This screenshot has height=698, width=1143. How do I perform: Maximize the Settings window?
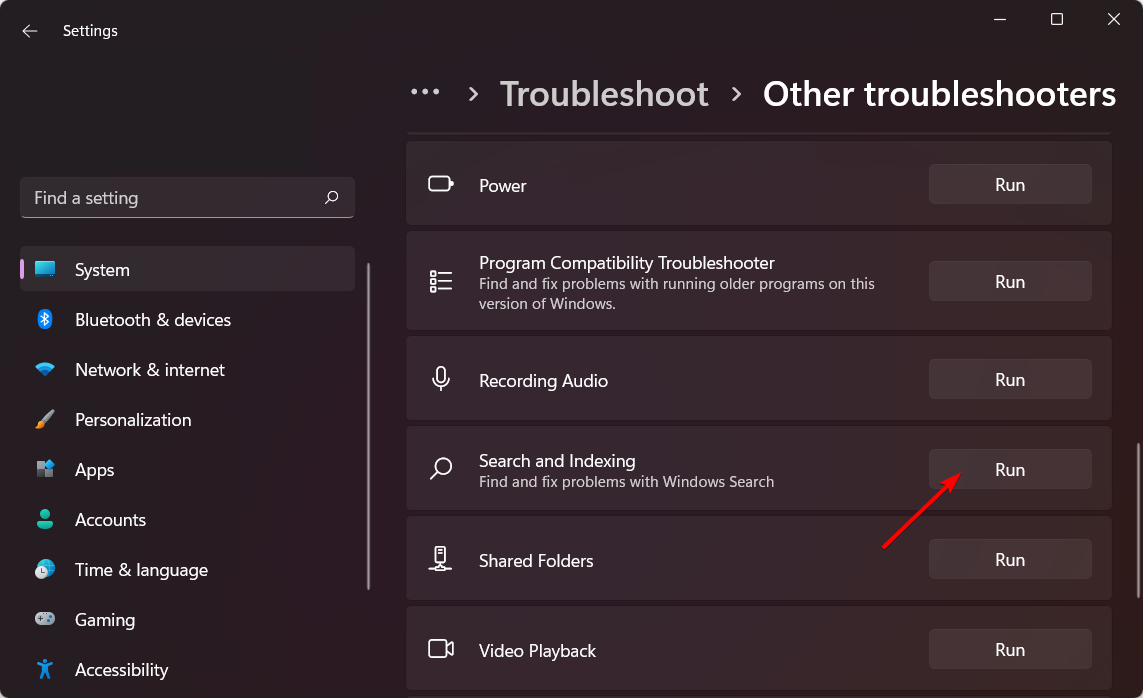[x=1057, y=20]
